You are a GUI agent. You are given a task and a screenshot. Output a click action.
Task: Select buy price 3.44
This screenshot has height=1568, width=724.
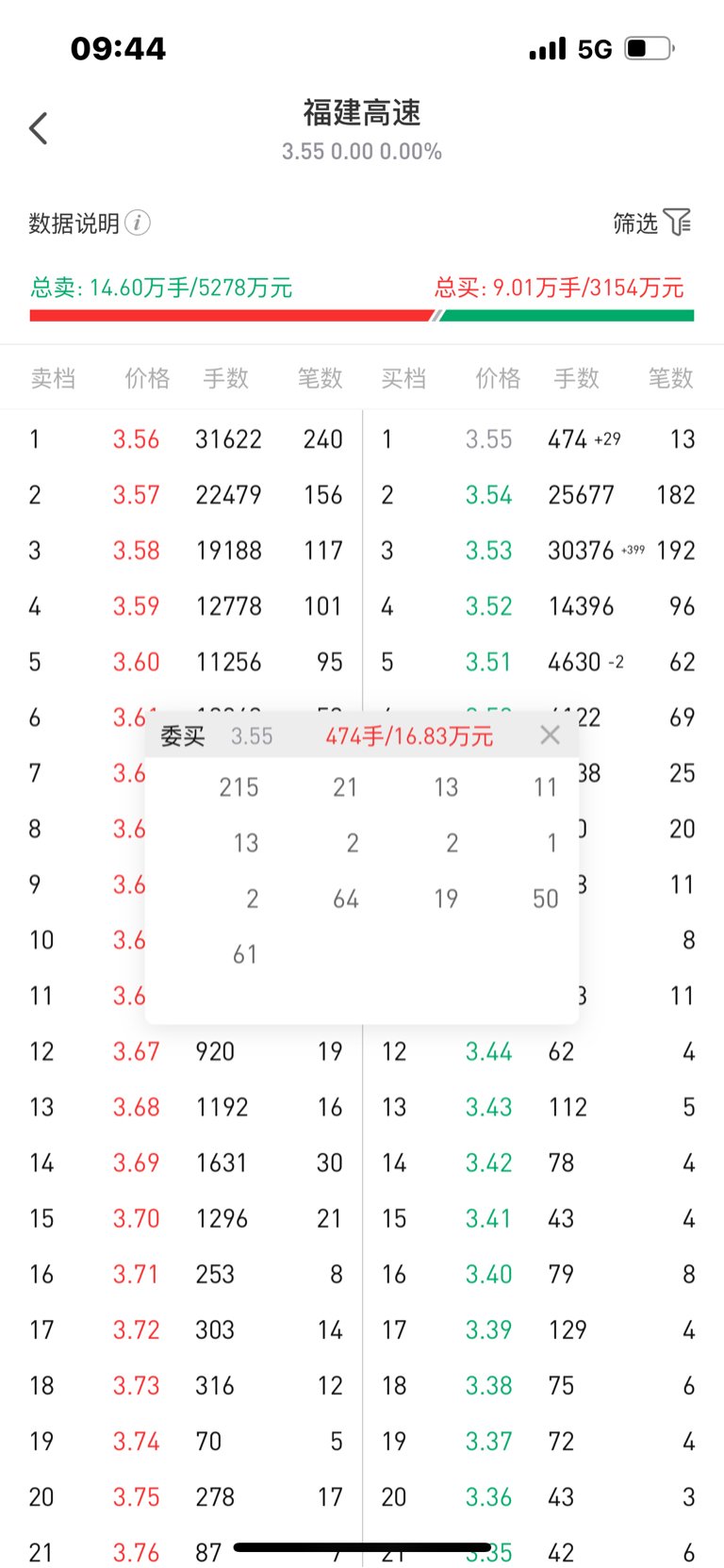pos(489,1052)
